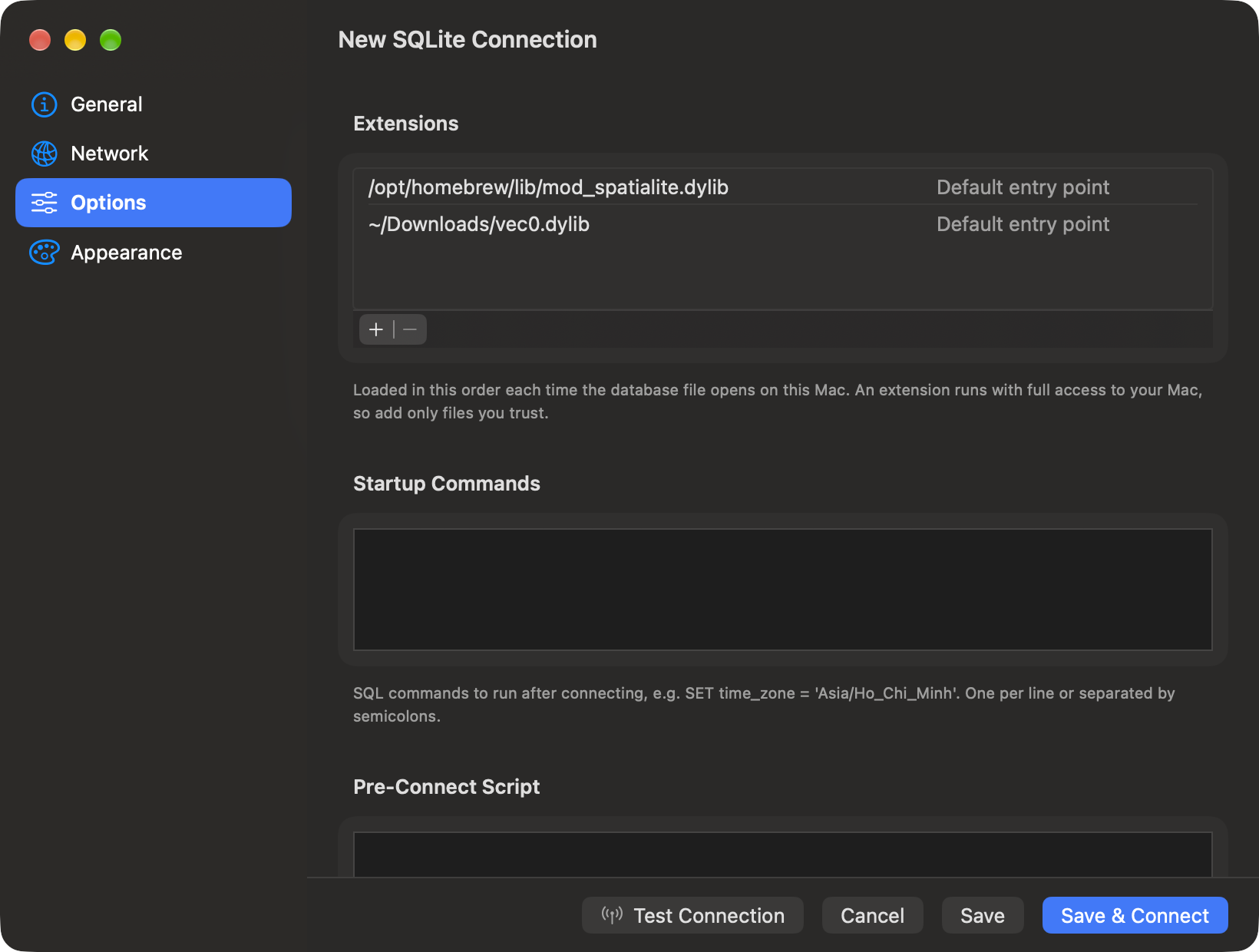Image resolution: width=1259 pixels, height=952 pixels.
Task: Switch to the Network section
Action: (154, 154)
